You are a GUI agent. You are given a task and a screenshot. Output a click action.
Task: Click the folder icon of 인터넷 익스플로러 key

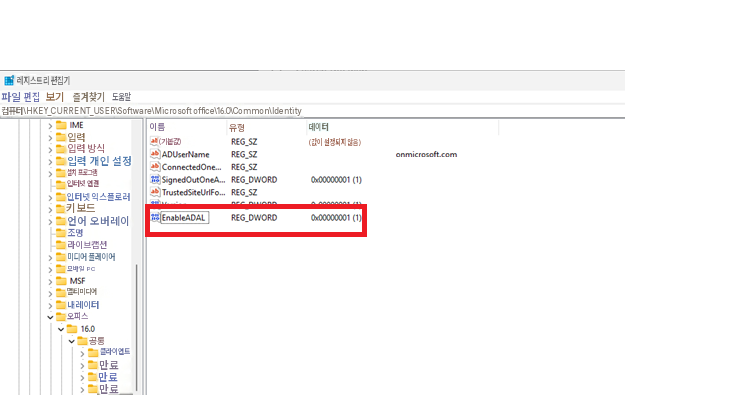[61, 197]
